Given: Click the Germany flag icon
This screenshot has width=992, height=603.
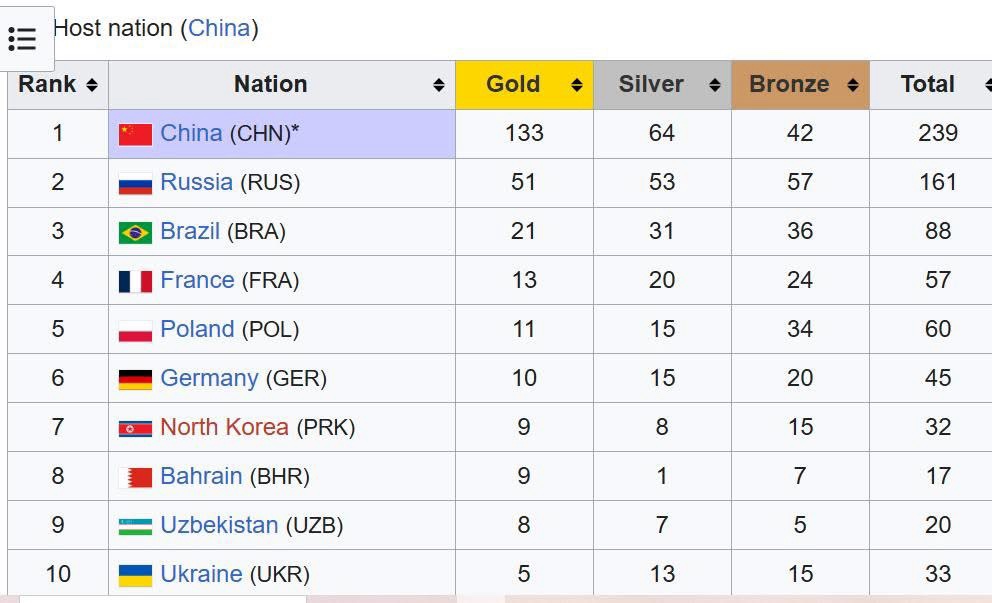Looking at the screenshot, I should pyautogui.click(x=135, y=379).
